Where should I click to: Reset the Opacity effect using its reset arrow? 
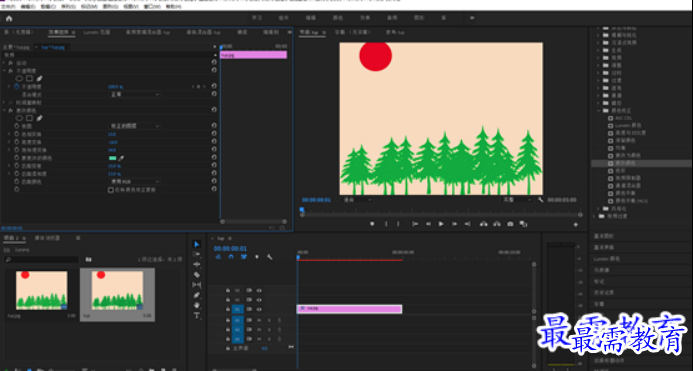point(214,70)
